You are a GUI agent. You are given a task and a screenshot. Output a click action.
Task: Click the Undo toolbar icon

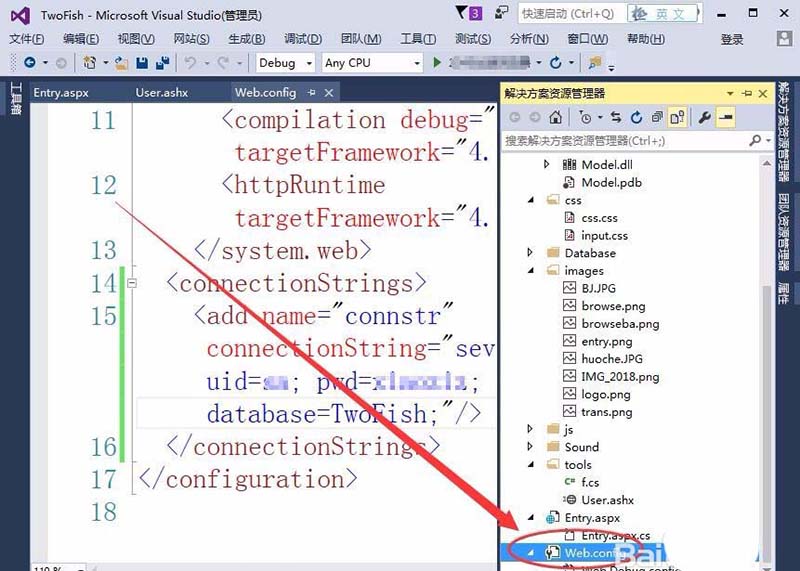pos(190,63)
